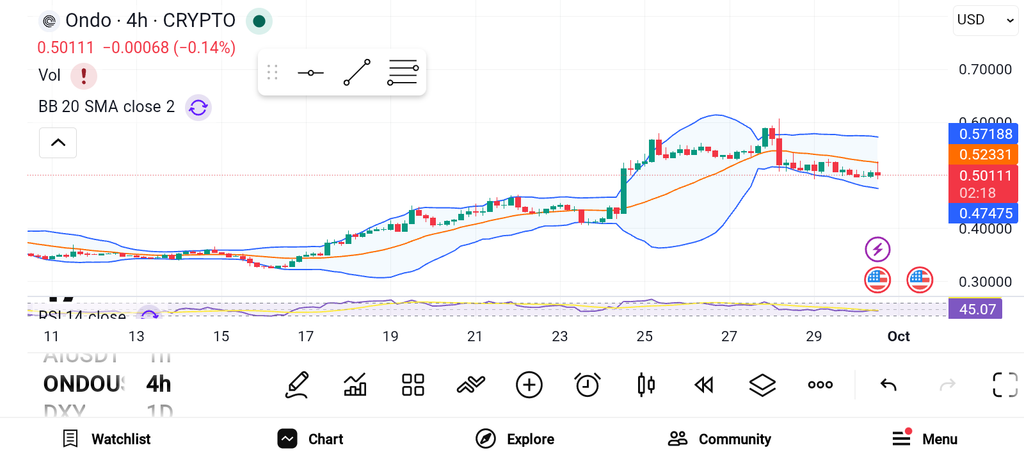Click the 17 date axis label
The width and height of the screenshot is (1024, 461).
[x=305, y=337]
